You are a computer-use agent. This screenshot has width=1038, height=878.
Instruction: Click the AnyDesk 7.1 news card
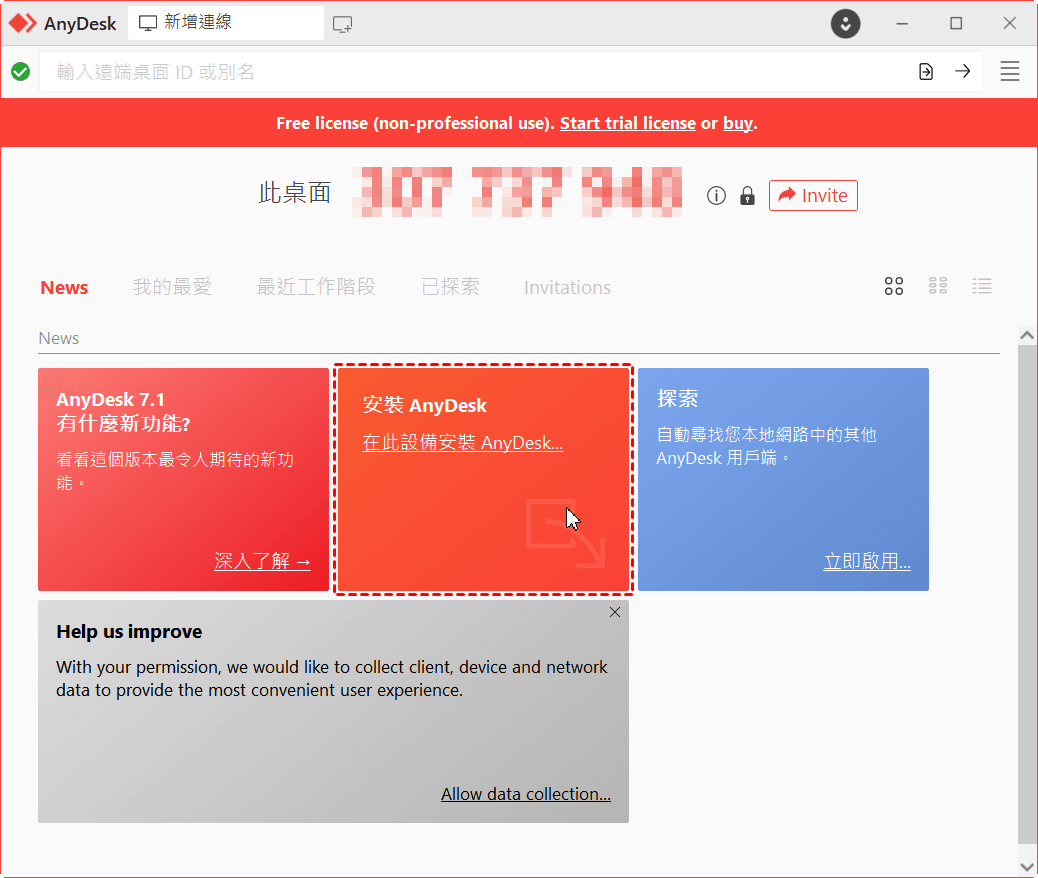coord(183,479)
